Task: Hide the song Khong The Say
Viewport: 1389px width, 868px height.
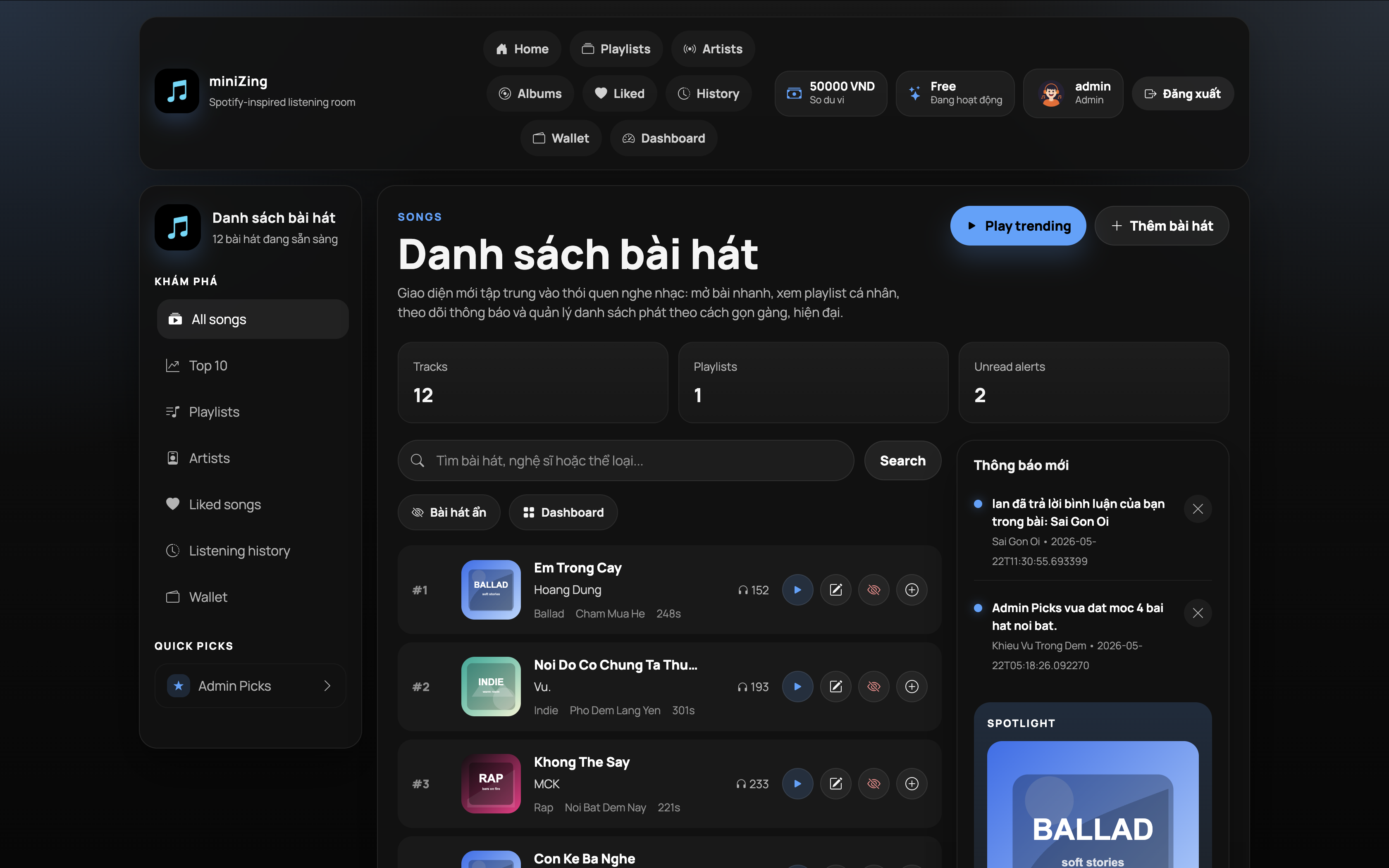Action: [x=873, y=784]
